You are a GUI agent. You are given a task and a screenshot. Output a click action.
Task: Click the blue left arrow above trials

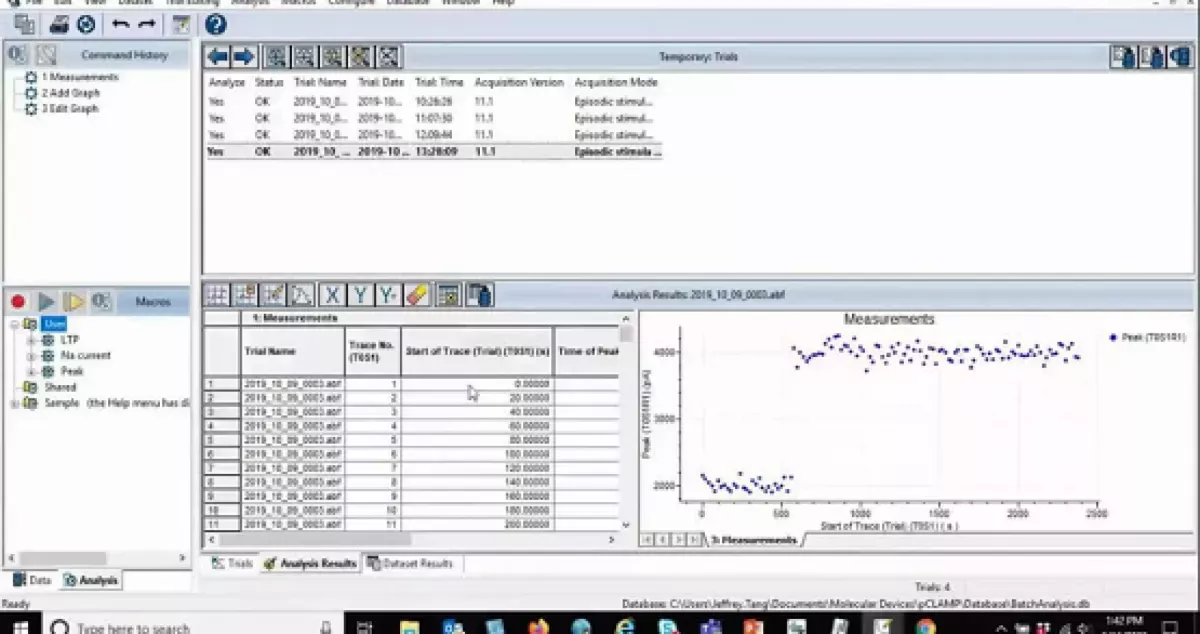click(x=217, y=57)
